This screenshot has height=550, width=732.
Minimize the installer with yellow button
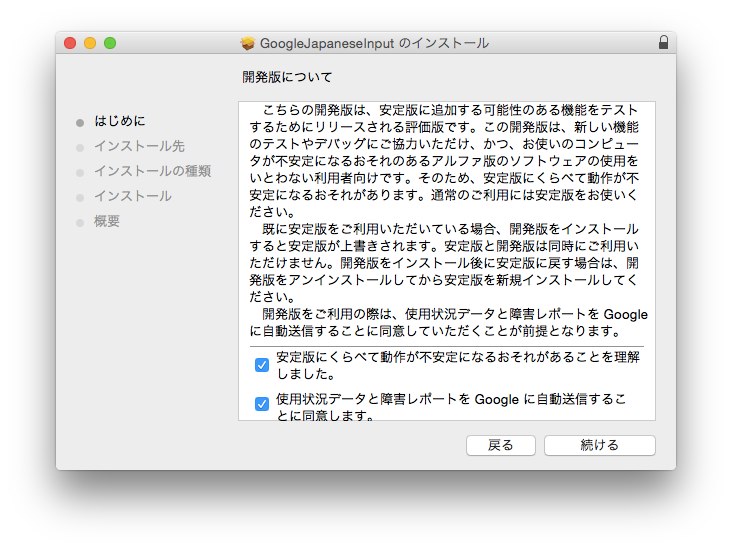(90, 43)
